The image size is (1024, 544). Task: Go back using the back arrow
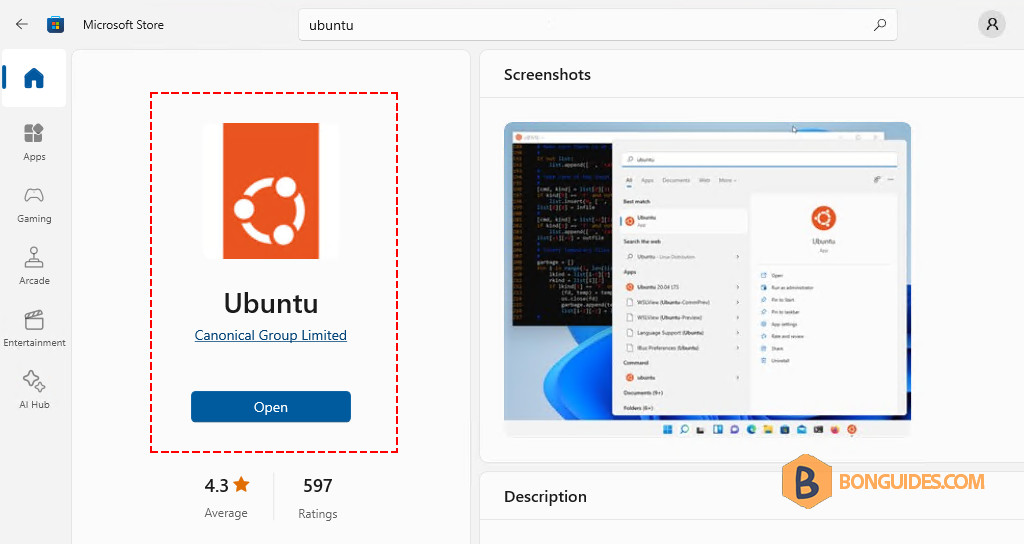[x=22, y=24]
